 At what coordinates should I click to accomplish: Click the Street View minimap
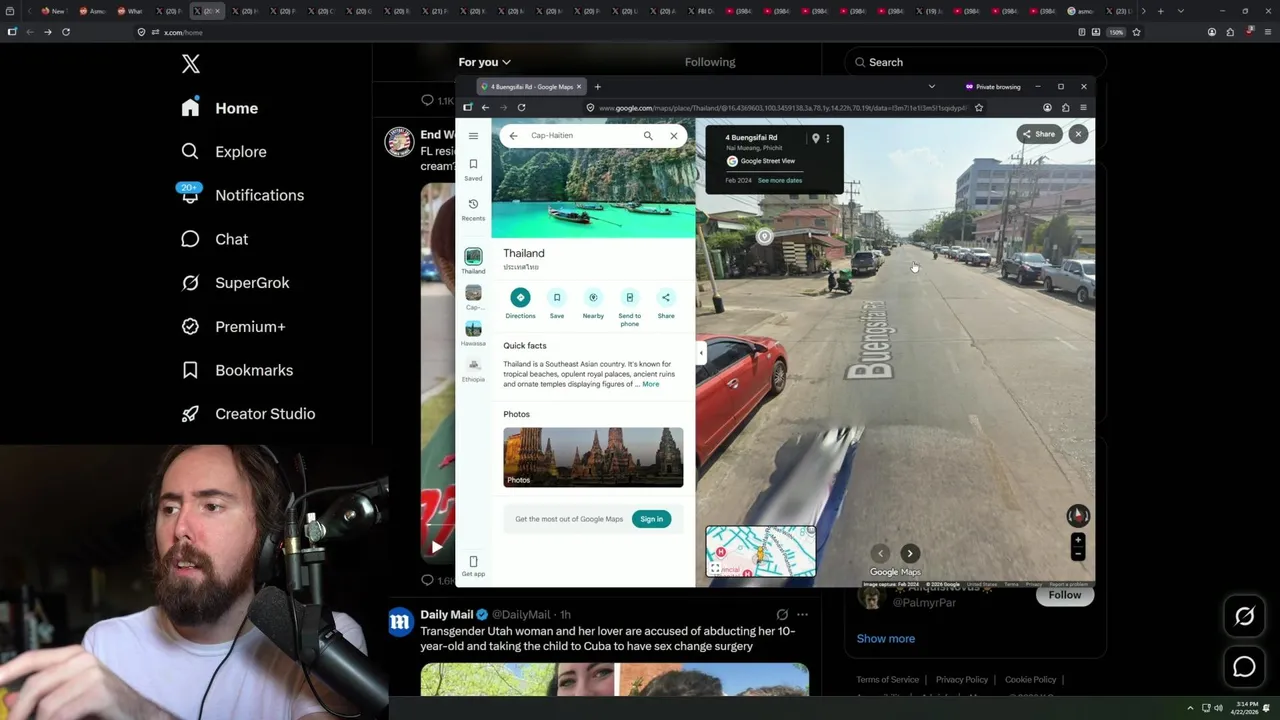tap(761, 551)
